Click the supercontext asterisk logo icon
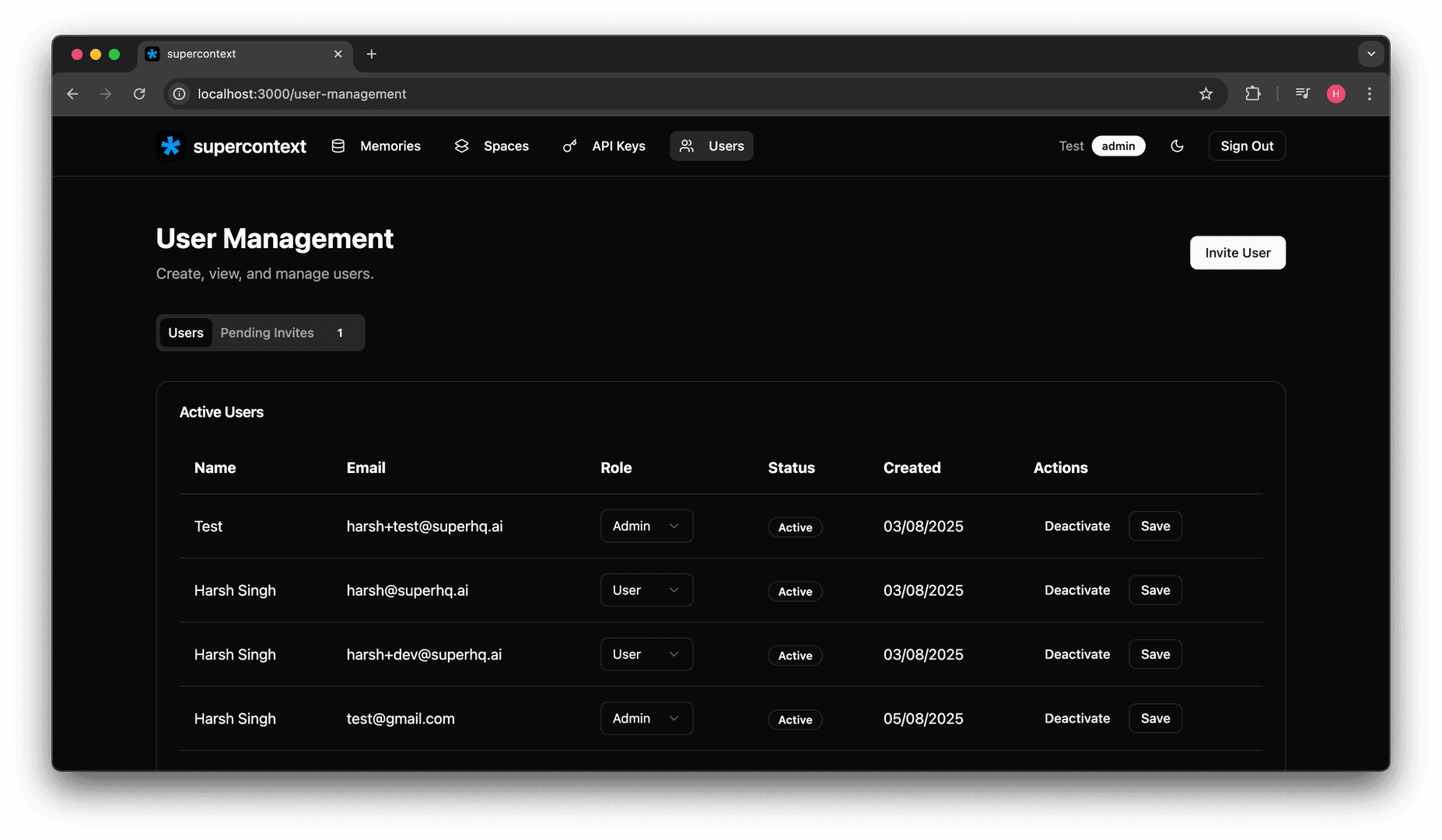Screen dimensions: 1442x840 click(x=170, y=146)
